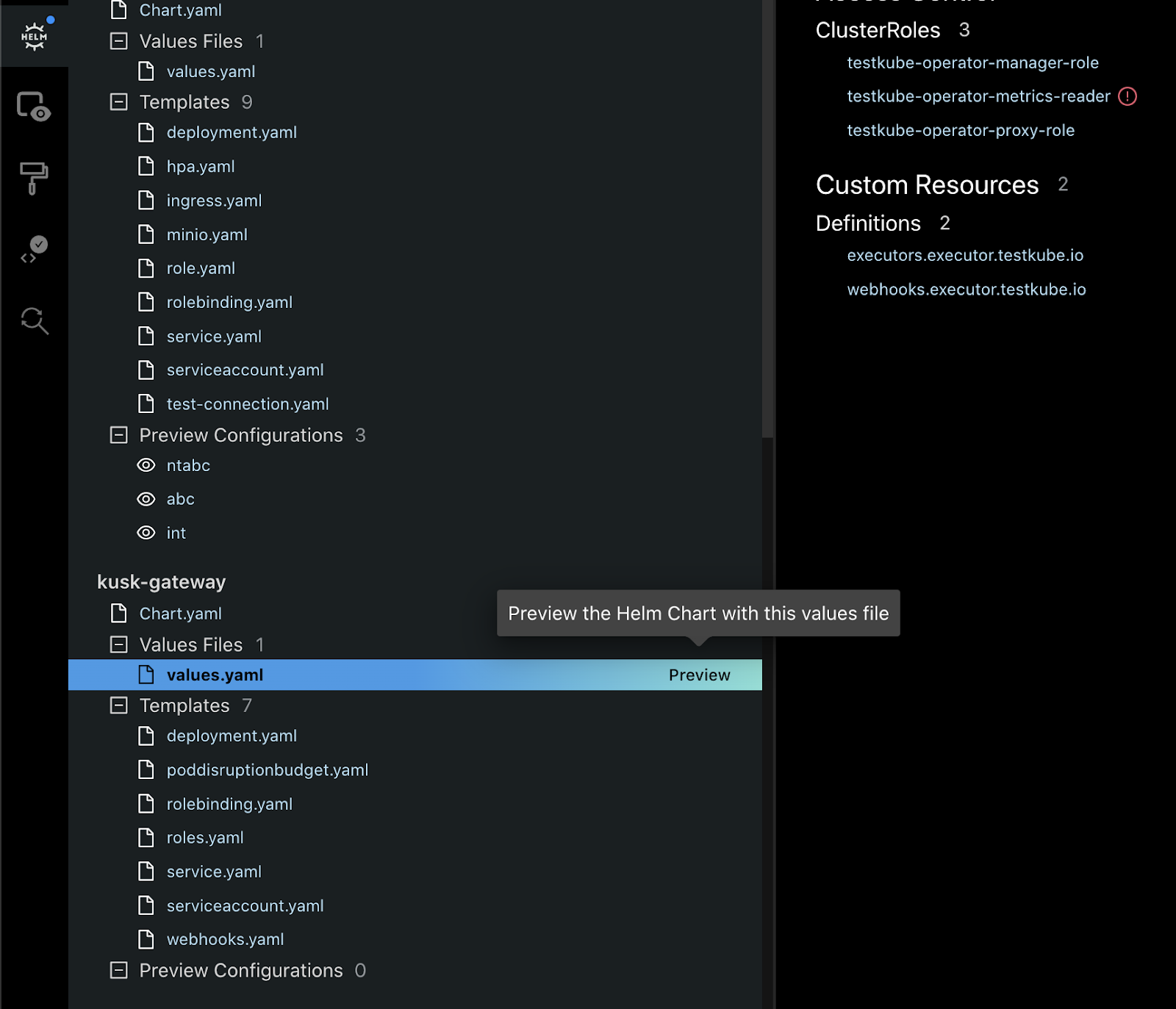Click the Definitions section heading
Screen dimensions: 1176x1009
[868, 223]
